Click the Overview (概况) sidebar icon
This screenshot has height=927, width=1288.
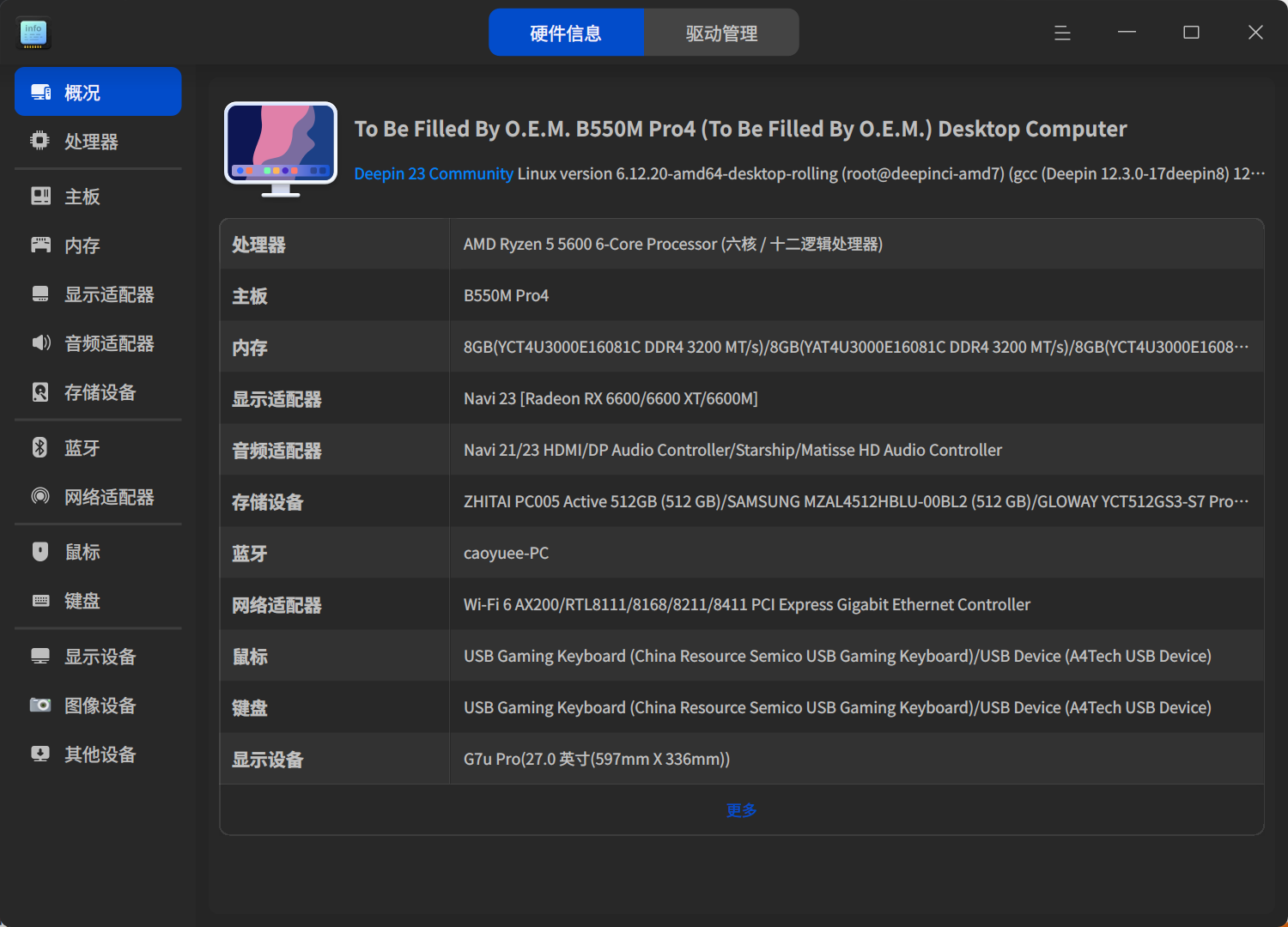40,92
